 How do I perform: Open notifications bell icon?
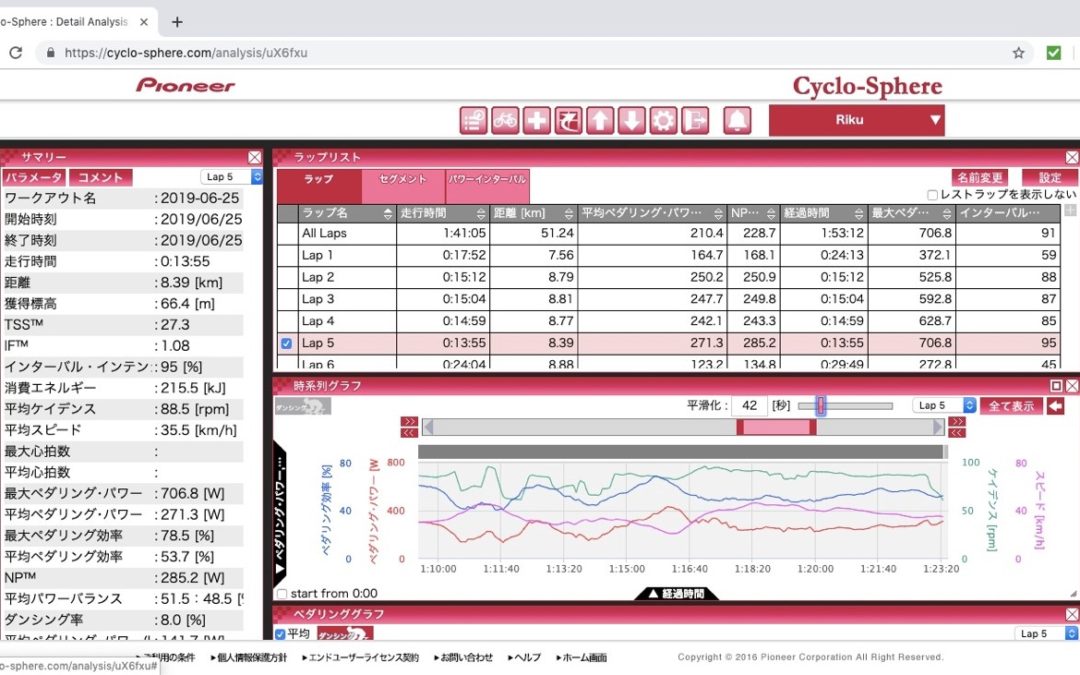coord(737,121)
